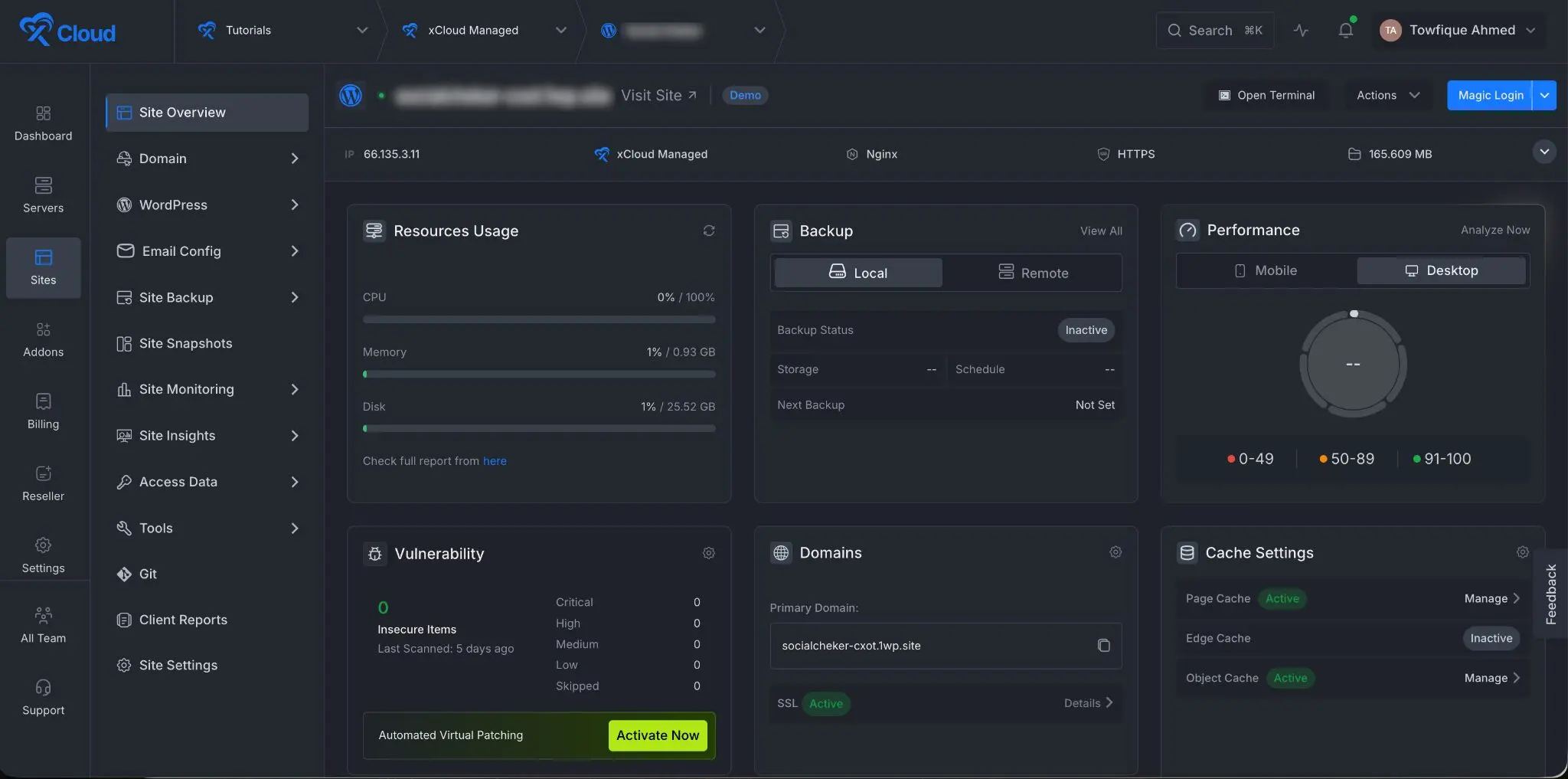Go to Dashboard in the left rail
Screen dimensions: 1568x779
(x=44, y=123)
